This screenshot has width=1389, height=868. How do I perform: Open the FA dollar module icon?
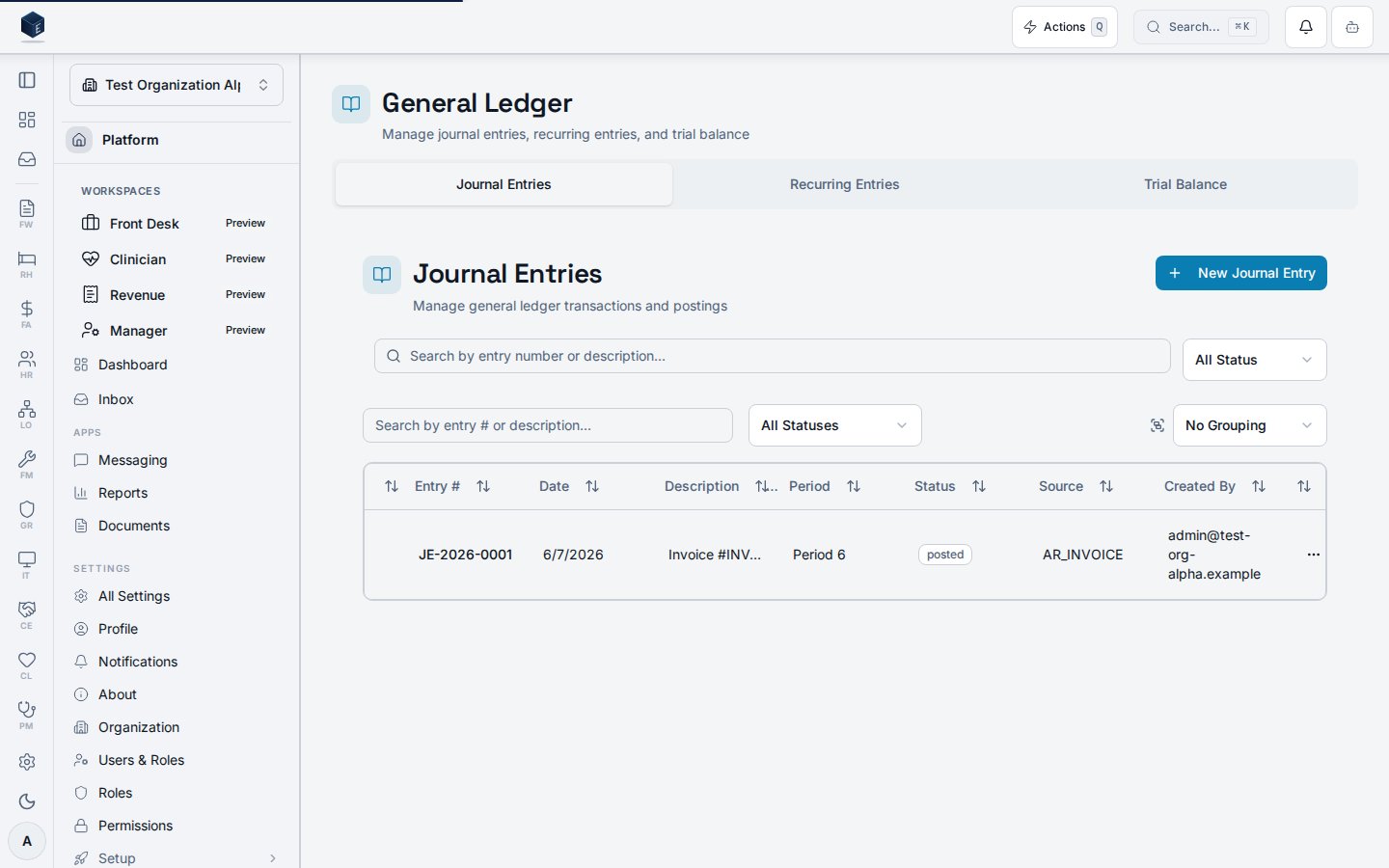point(27,313)
